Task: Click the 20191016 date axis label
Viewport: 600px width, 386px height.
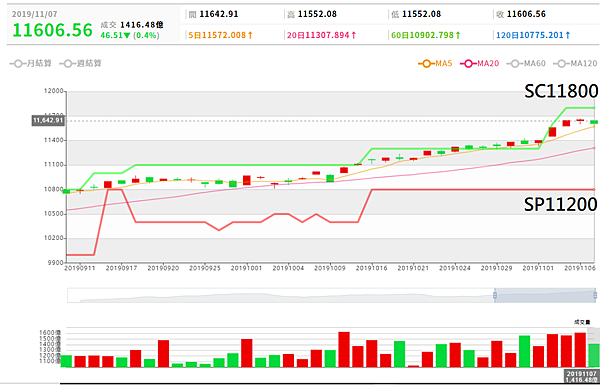Action: coord(372,268)
